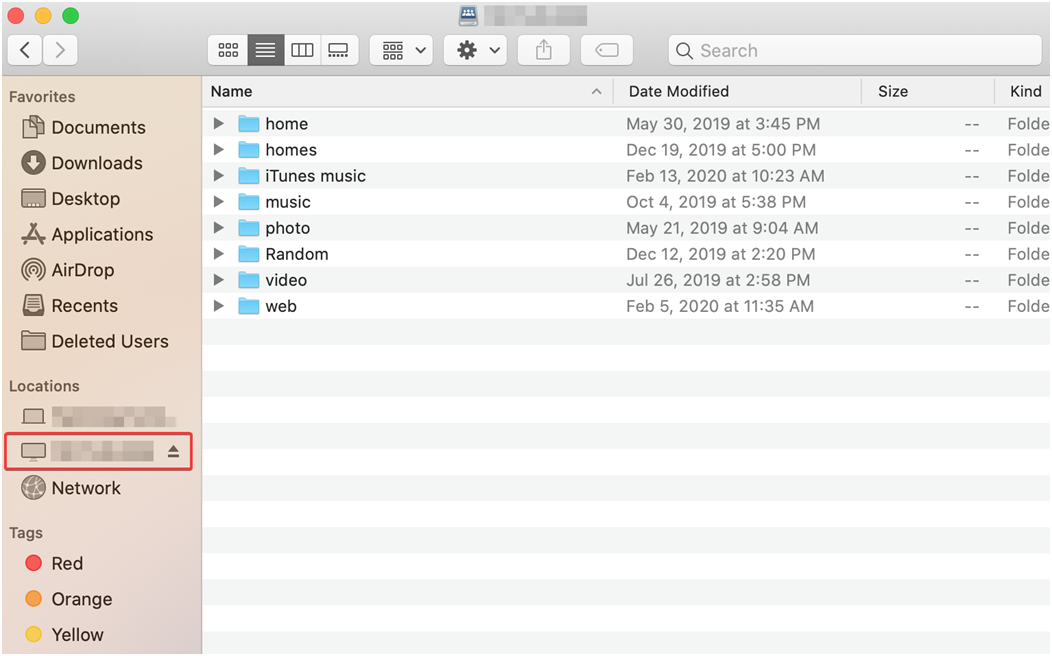Sort by the Kind column header

(1023, 92)
